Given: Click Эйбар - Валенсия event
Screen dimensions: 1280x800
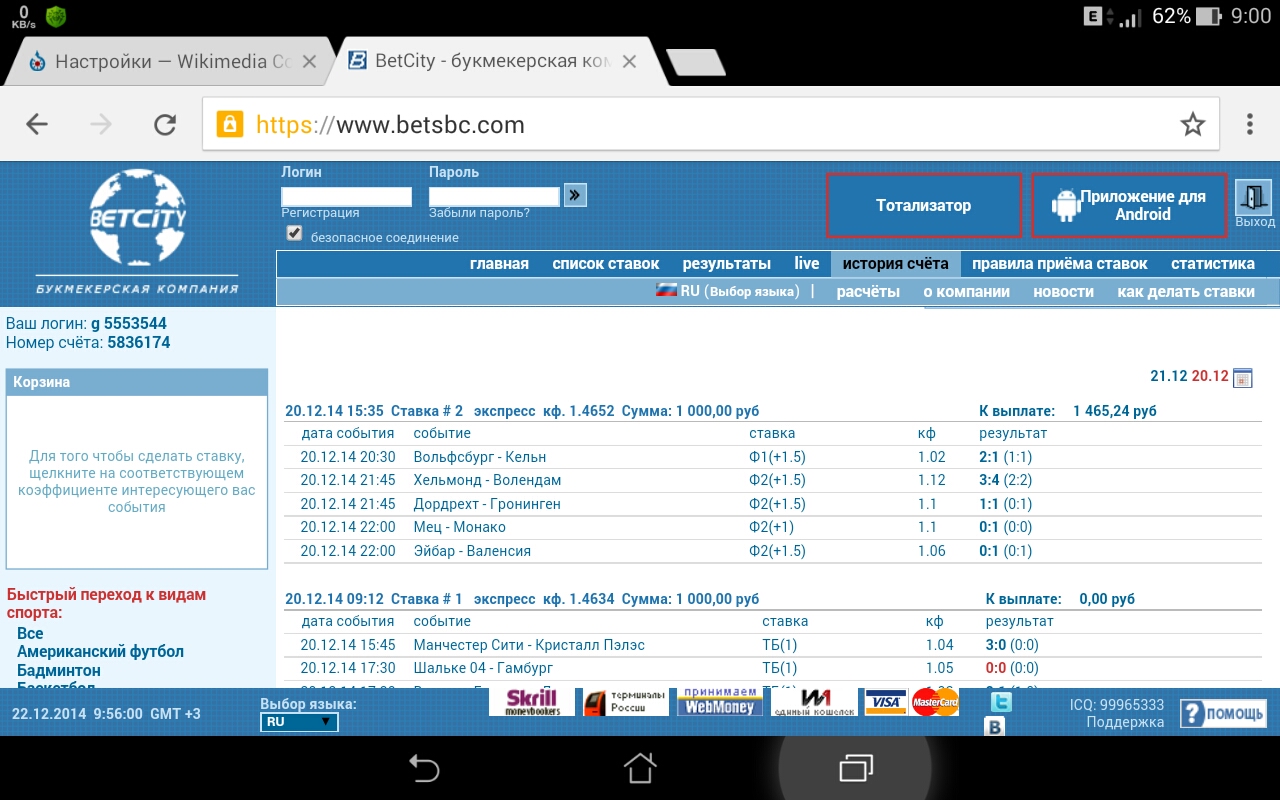Looking at the screenshot, I should (472, 551).
